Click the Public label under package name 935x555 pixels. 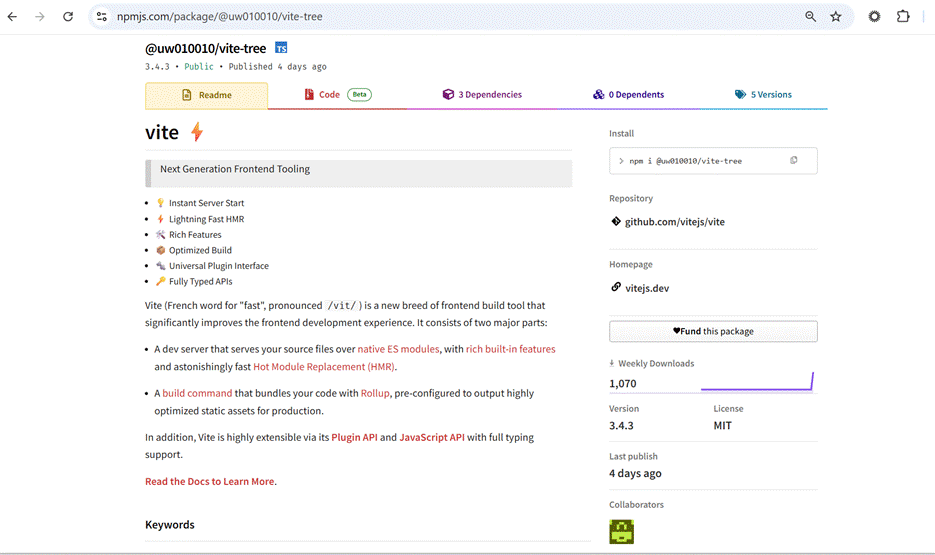coord(199,67)
